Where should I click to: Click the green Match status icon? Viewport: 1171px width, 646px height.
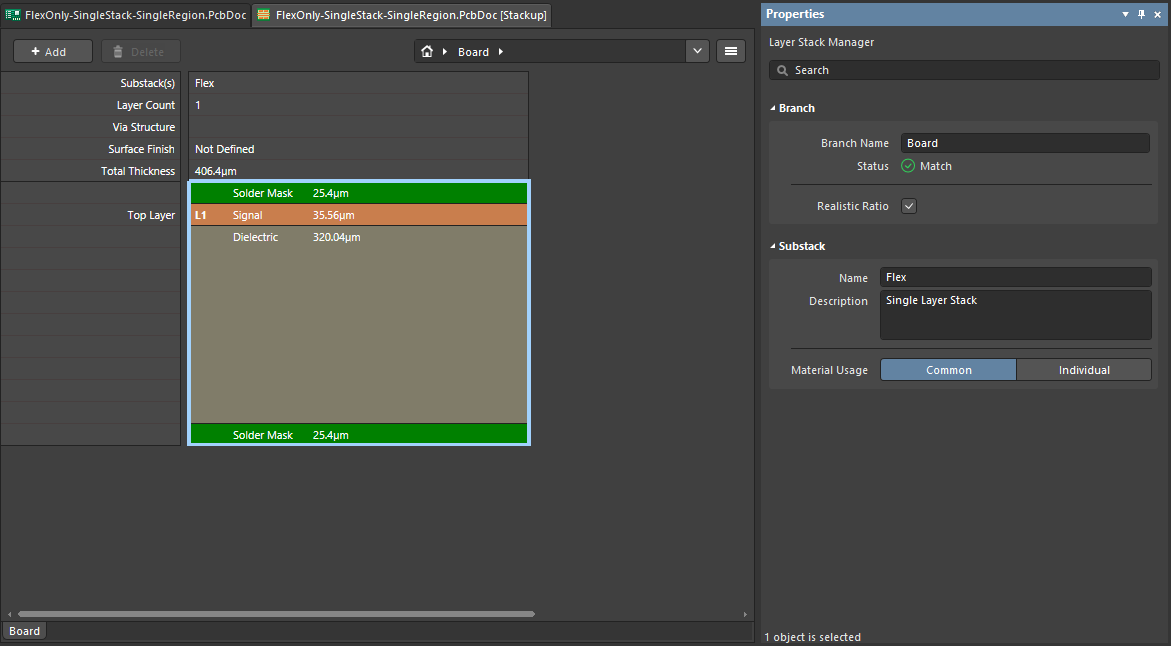tap(908, 166)
